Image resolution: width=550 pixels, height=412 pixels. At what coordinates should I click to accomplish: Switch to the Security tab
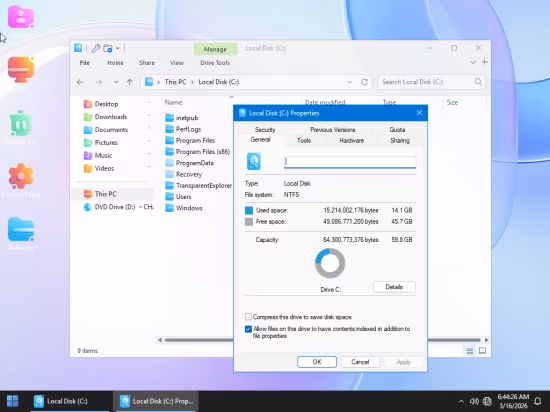click(x=265, y=130)
